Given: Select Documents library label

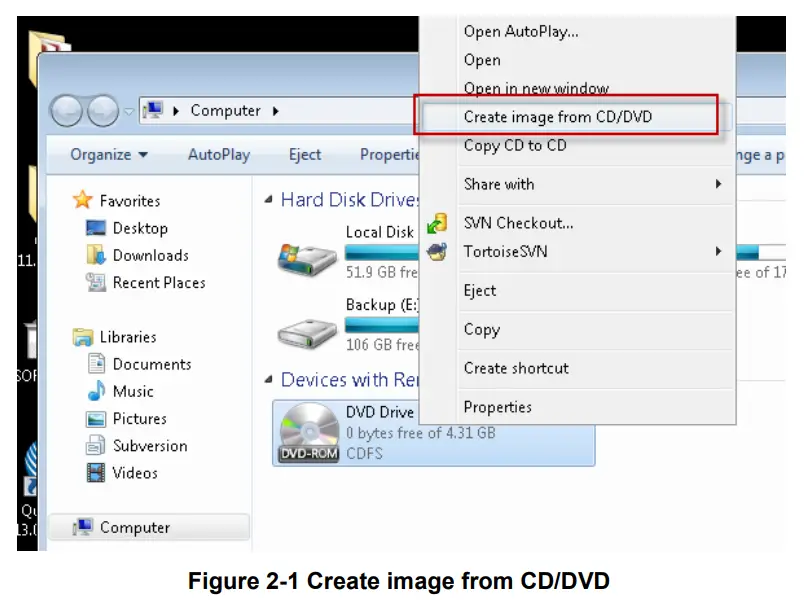Looking at the screenshot, I should point(152,364).
